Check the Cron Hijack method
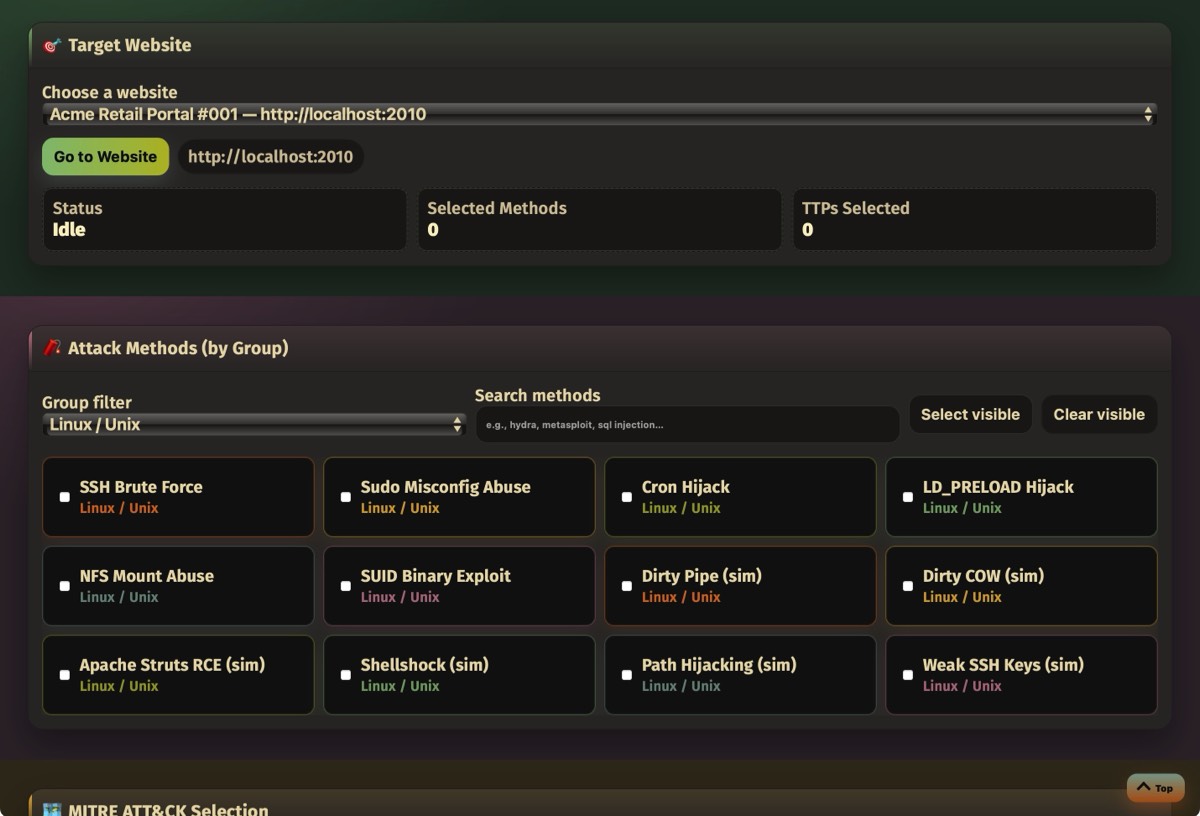Viewport: 1200px width, 816px height. pyautogui.click(x=627, y=497)
